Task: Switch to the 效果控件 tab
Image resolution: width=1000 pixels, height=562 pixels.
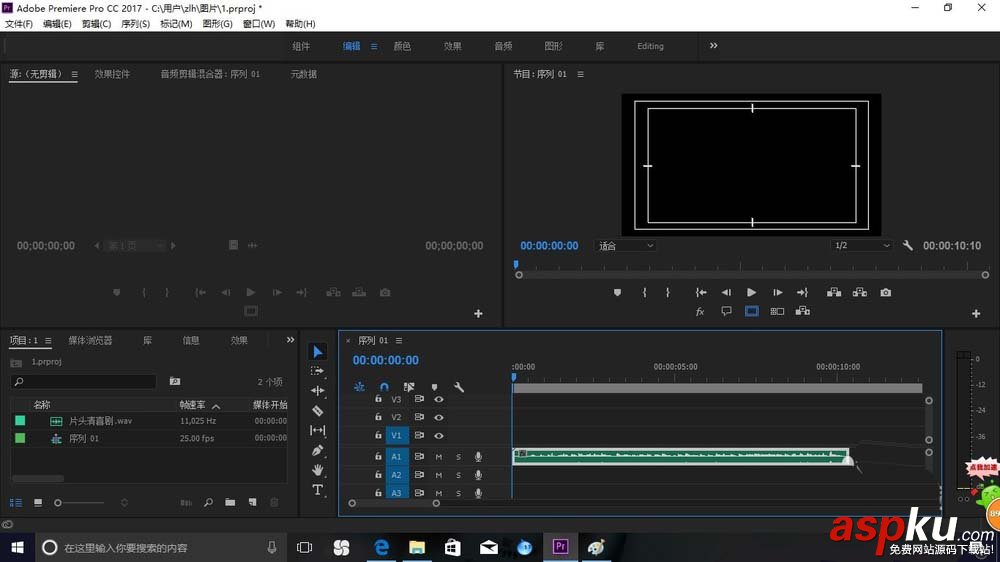Action: (x=112, y=74)
